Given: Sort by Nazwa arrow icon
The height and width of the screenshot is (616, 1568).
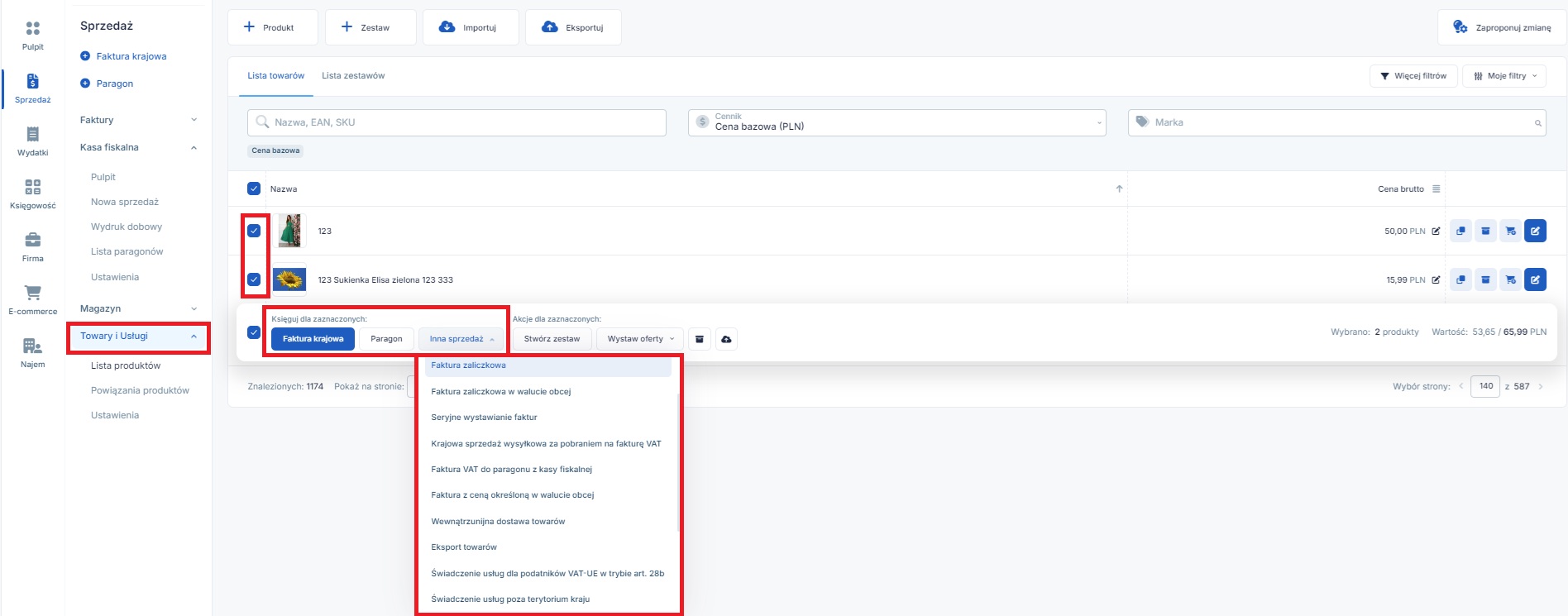Looking at the screenshot, I should (x=1119, y=189).
